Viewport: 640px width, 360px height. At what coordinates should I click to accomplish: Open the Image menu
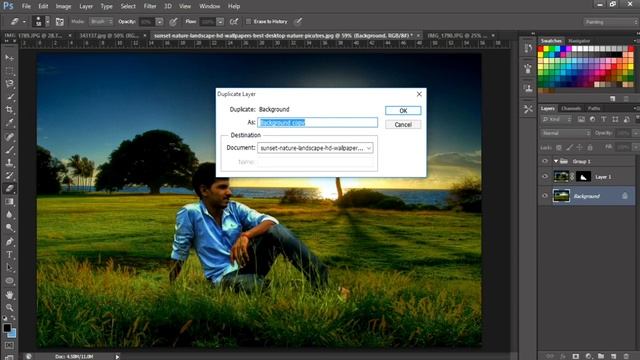tap(63, 6)
